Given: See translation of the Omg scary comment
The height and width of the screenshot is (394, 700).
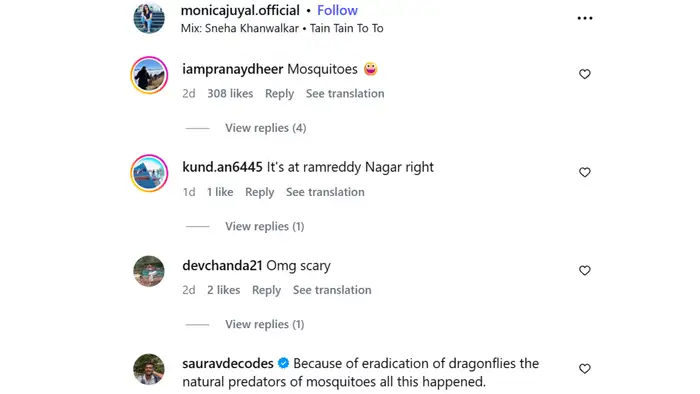Looking at the screenshot, I should pyautogui.click(x=332, y=290).
